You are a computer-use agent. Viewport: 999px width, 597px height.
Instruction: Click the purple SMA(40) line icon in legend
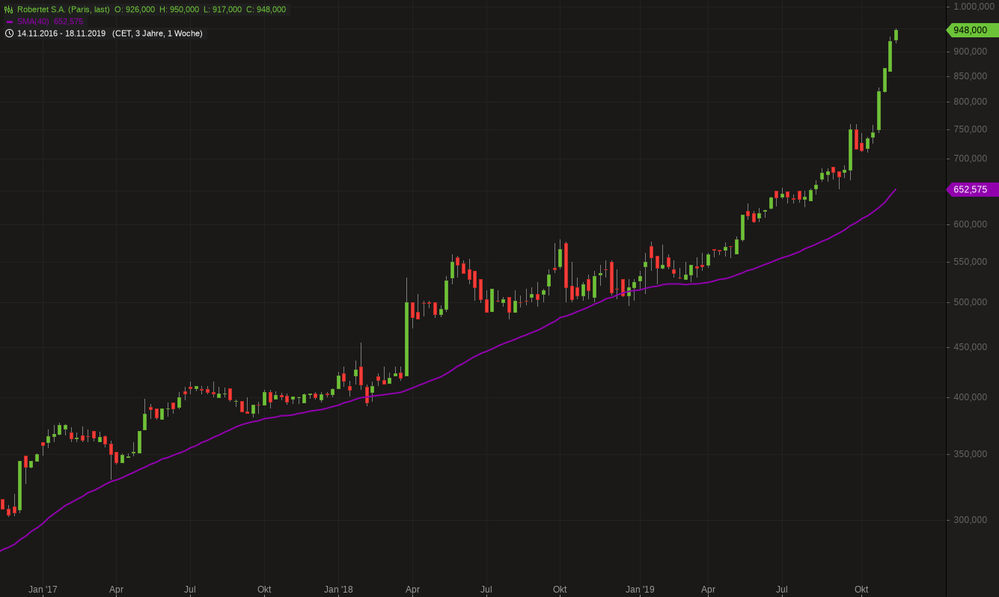coord(9,21)
